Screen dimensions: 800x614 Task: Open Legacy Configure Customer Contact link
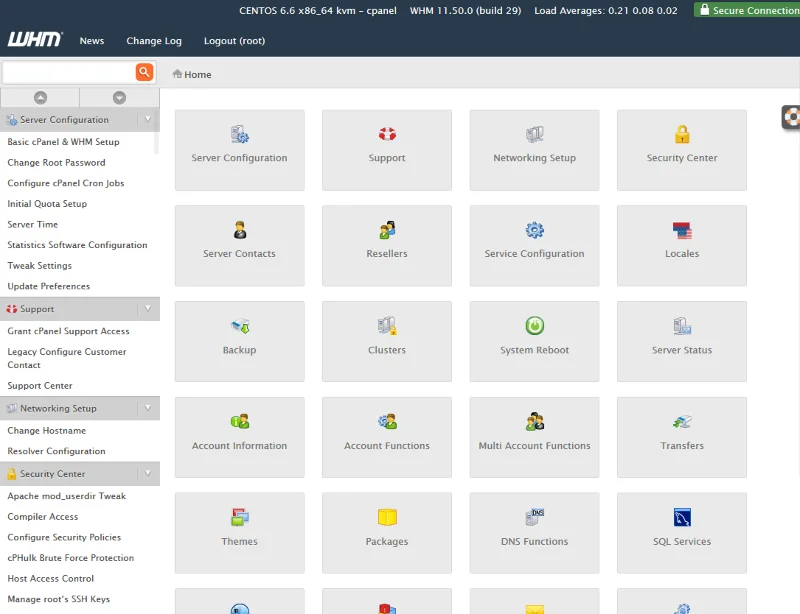pyautogui.click(x=67, y=358)
